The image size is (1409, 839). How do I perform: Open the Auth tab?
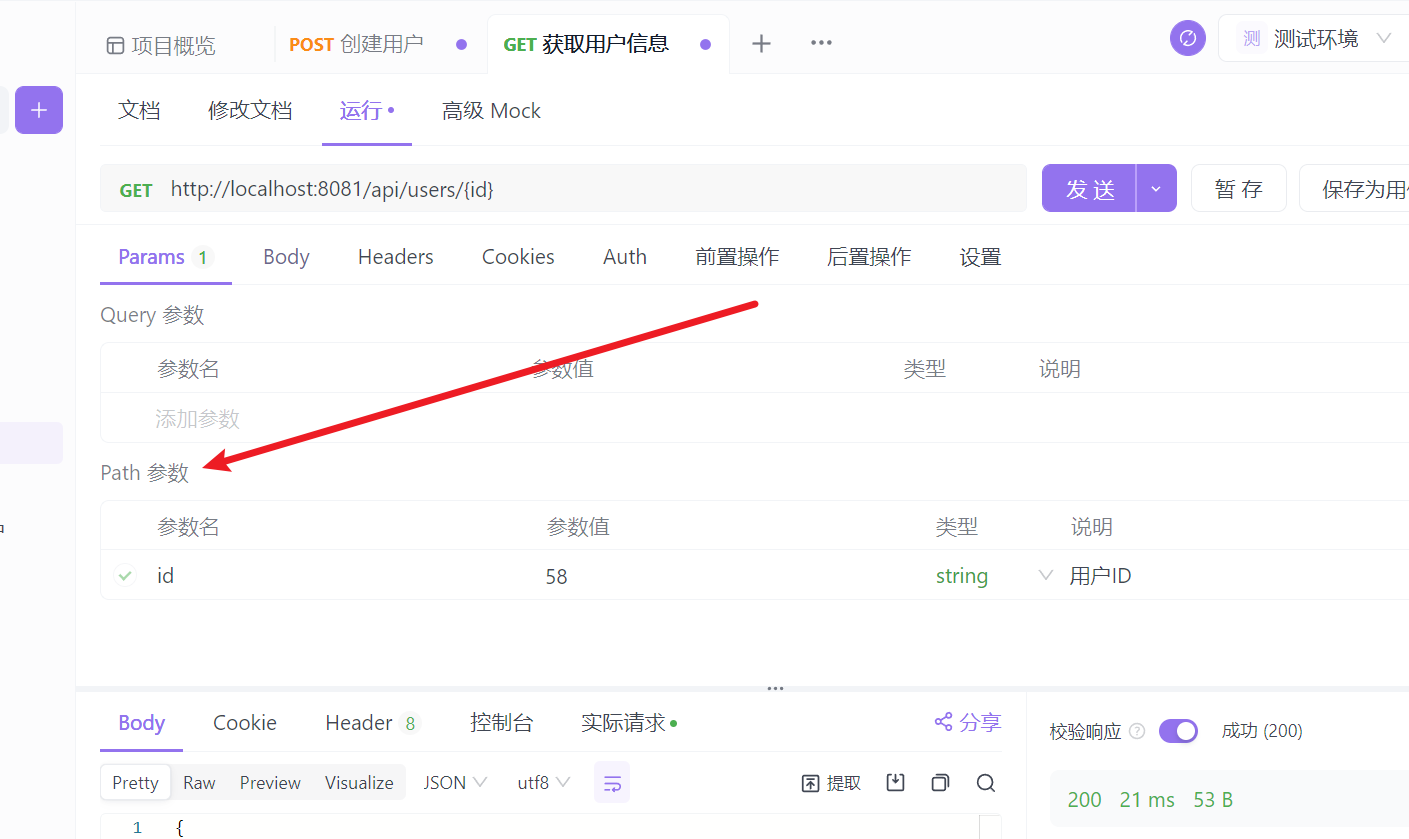[625, 257]
